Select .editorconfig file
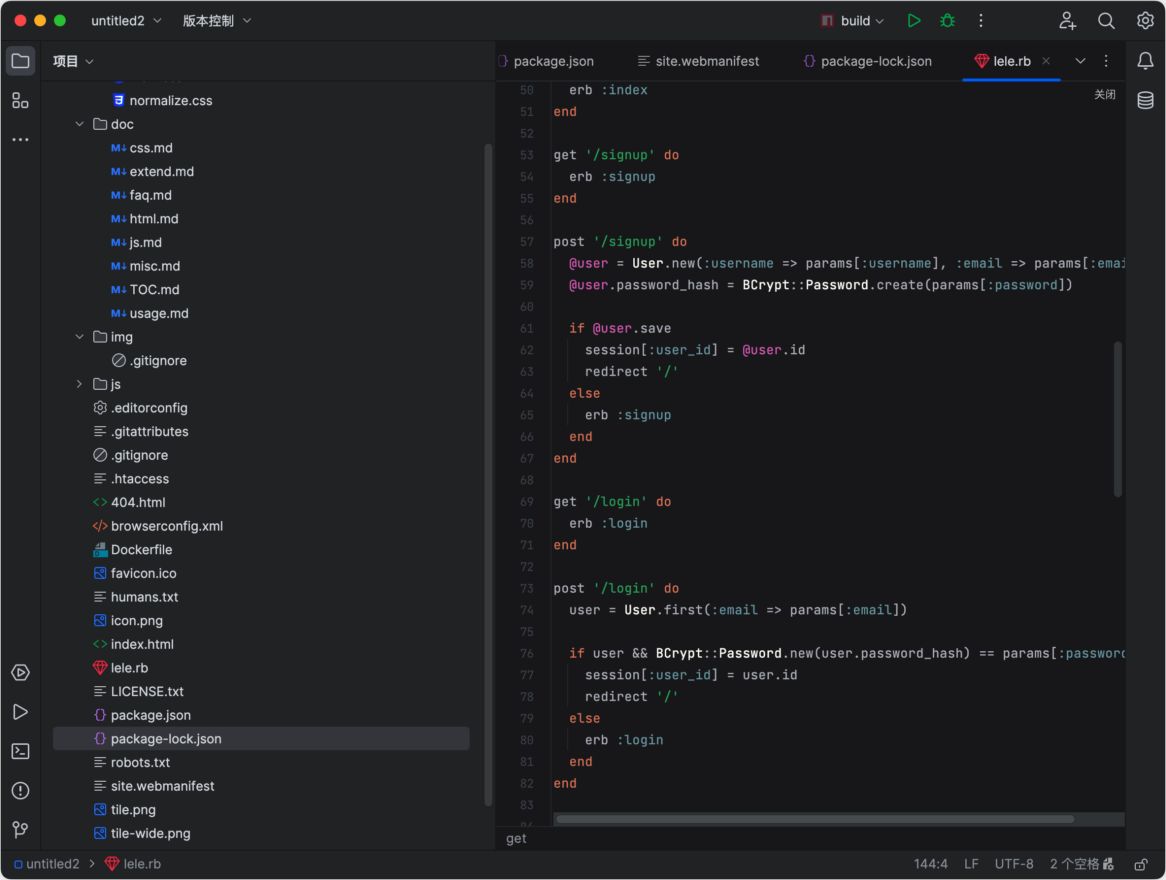 point(140,408)
